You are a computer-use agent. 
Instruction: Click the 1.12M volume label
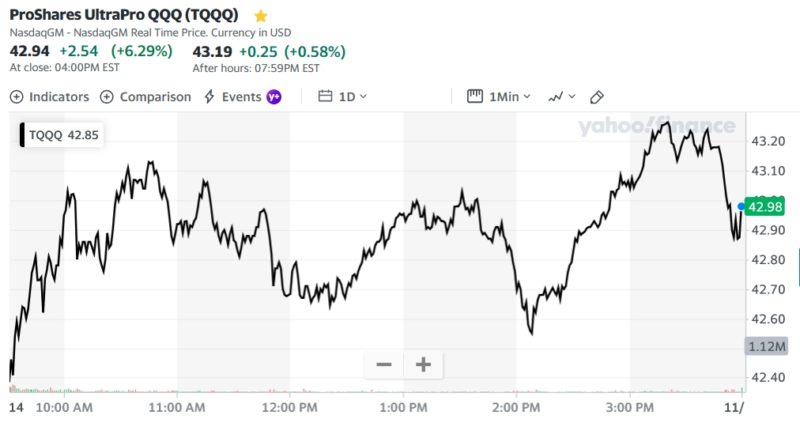[767, 346]
